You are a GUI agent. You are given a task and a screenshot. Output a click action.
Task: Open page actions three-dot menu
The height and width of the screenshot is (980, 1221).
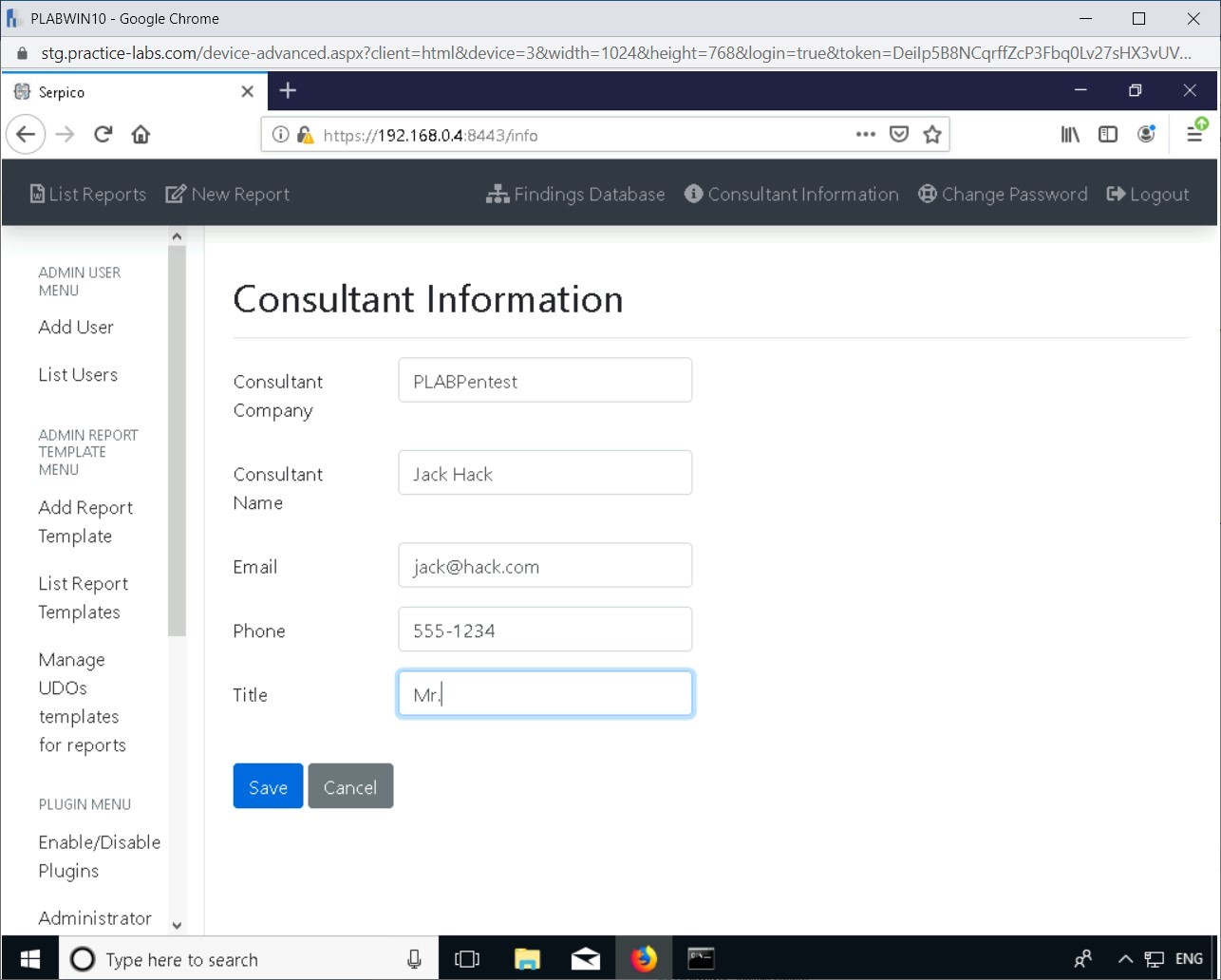pos(865,135)
